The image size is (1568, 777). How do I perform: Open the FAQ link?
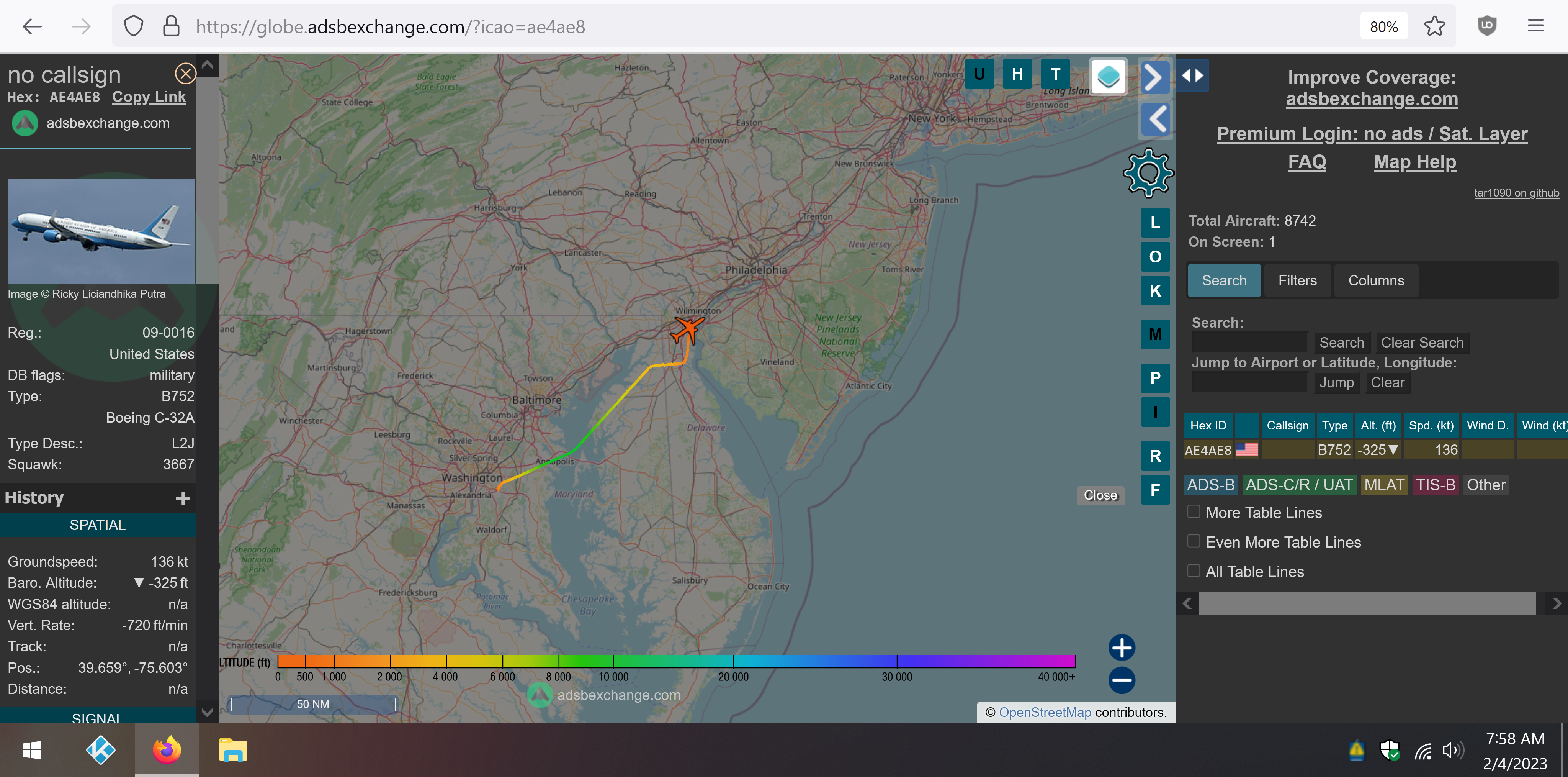coord(1306,162)
